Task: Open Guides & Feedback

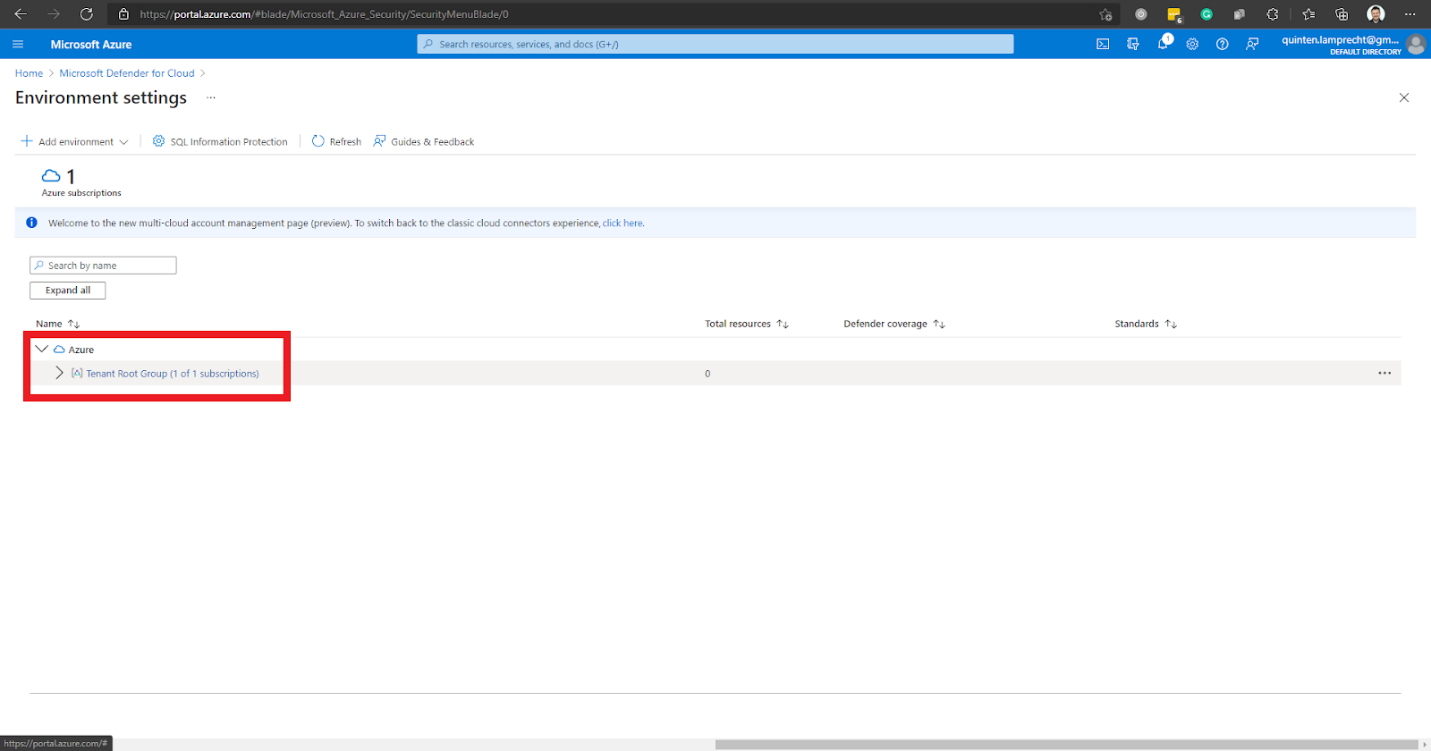Action: point(424,142)
